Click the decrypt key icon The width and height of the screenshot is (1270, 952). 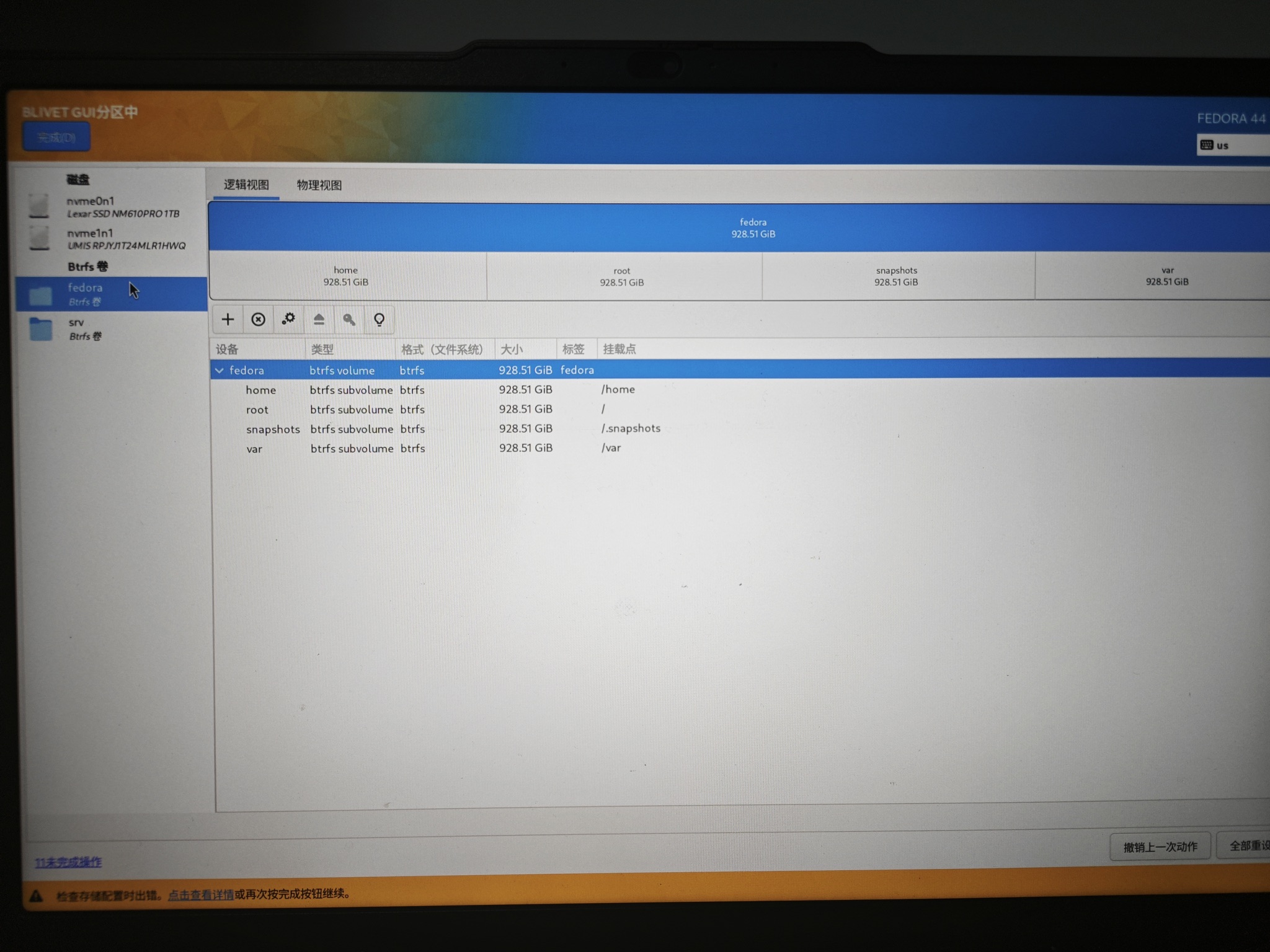(x=349, y=319)
